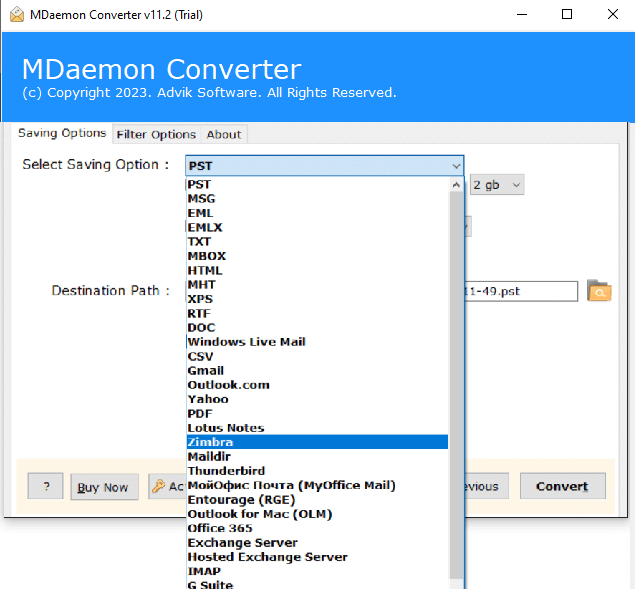The height and width of the screenshot is (589, 635).
Task: Minimize the MDaemon Converter window
Action: pyautogui.click(x=522, y=14)
